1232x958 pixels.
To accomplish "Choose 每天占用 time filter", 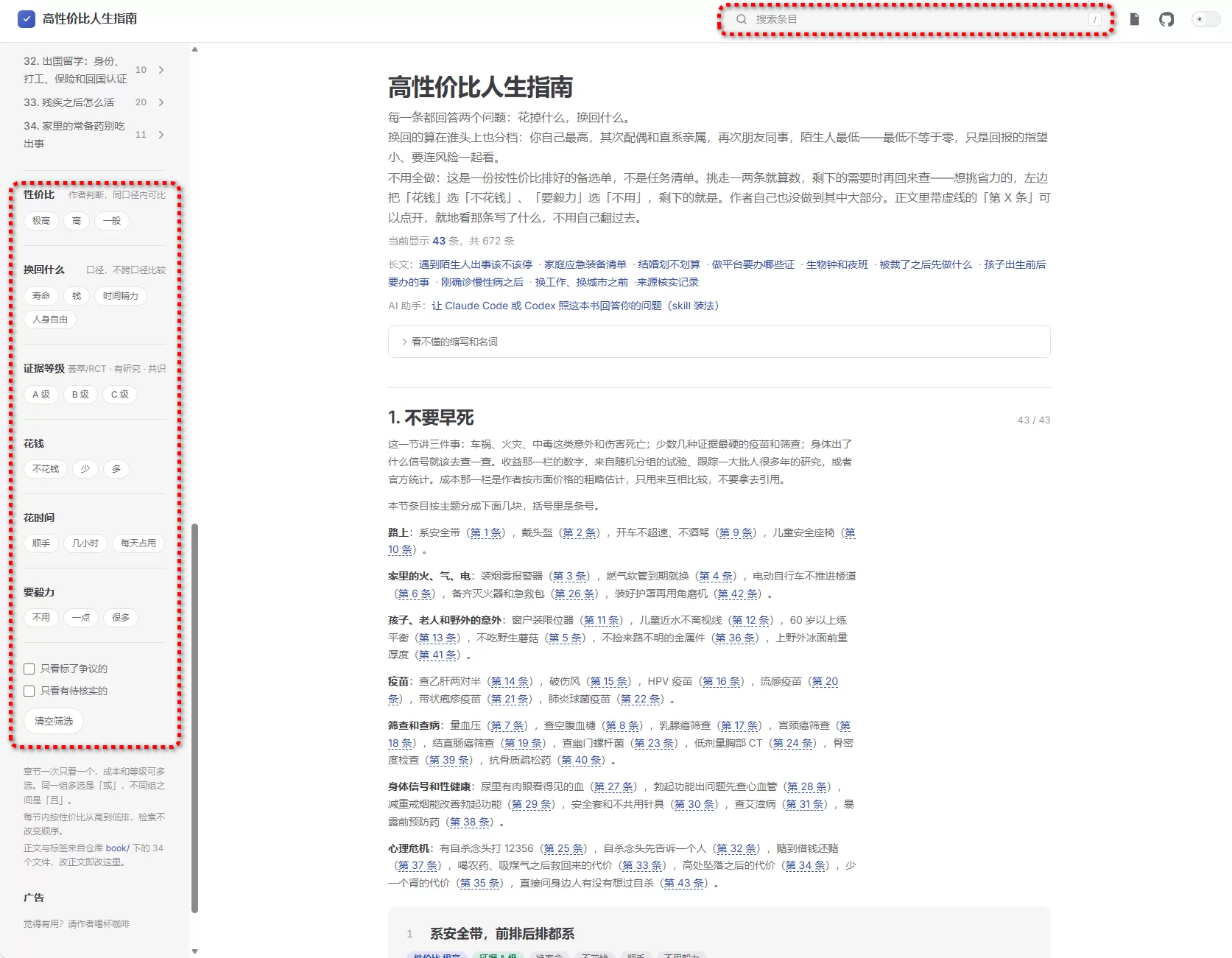I will [x=138, y=543].
